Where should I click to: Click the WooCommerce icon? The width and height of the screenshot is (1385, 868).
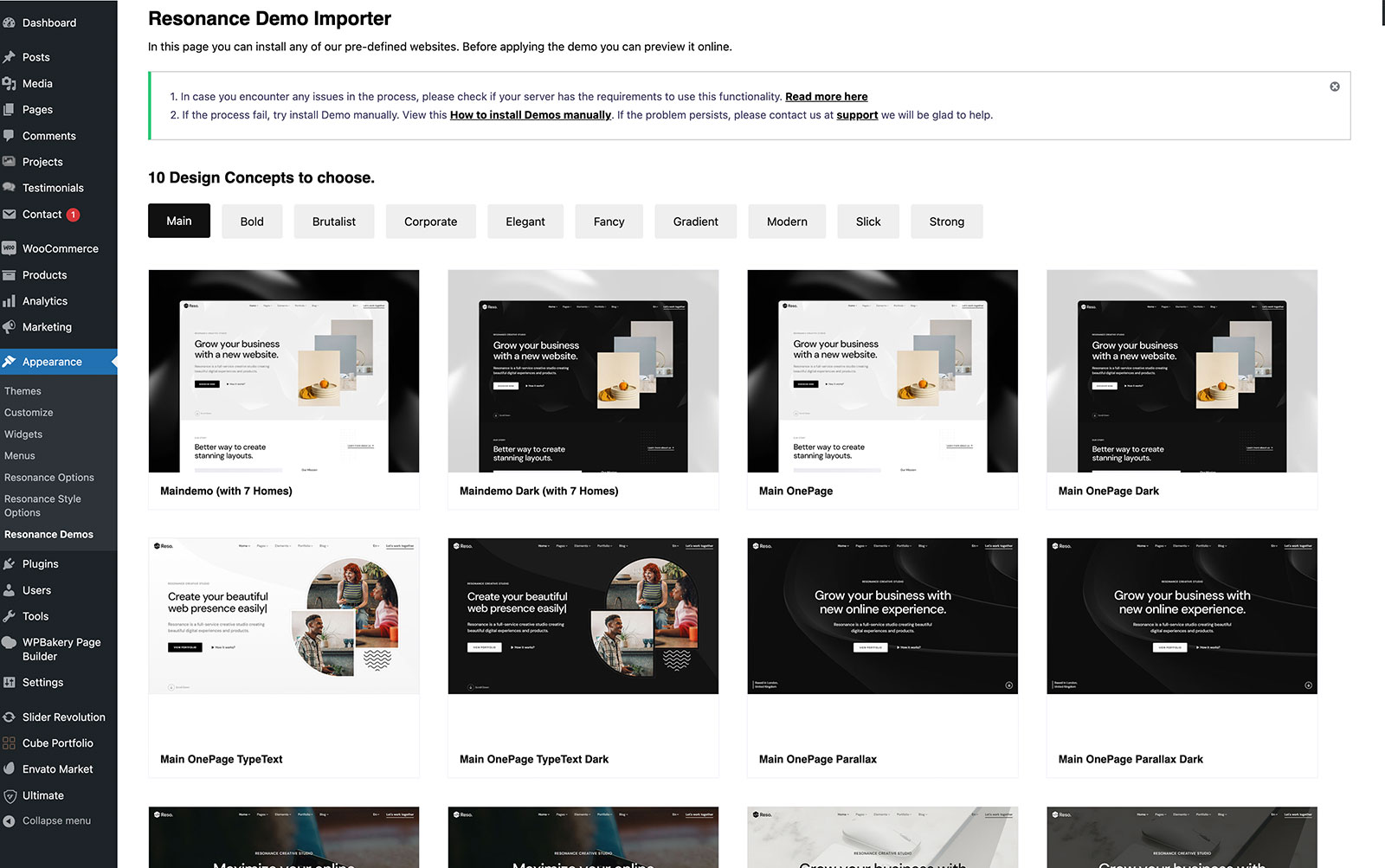coord(10,248)
